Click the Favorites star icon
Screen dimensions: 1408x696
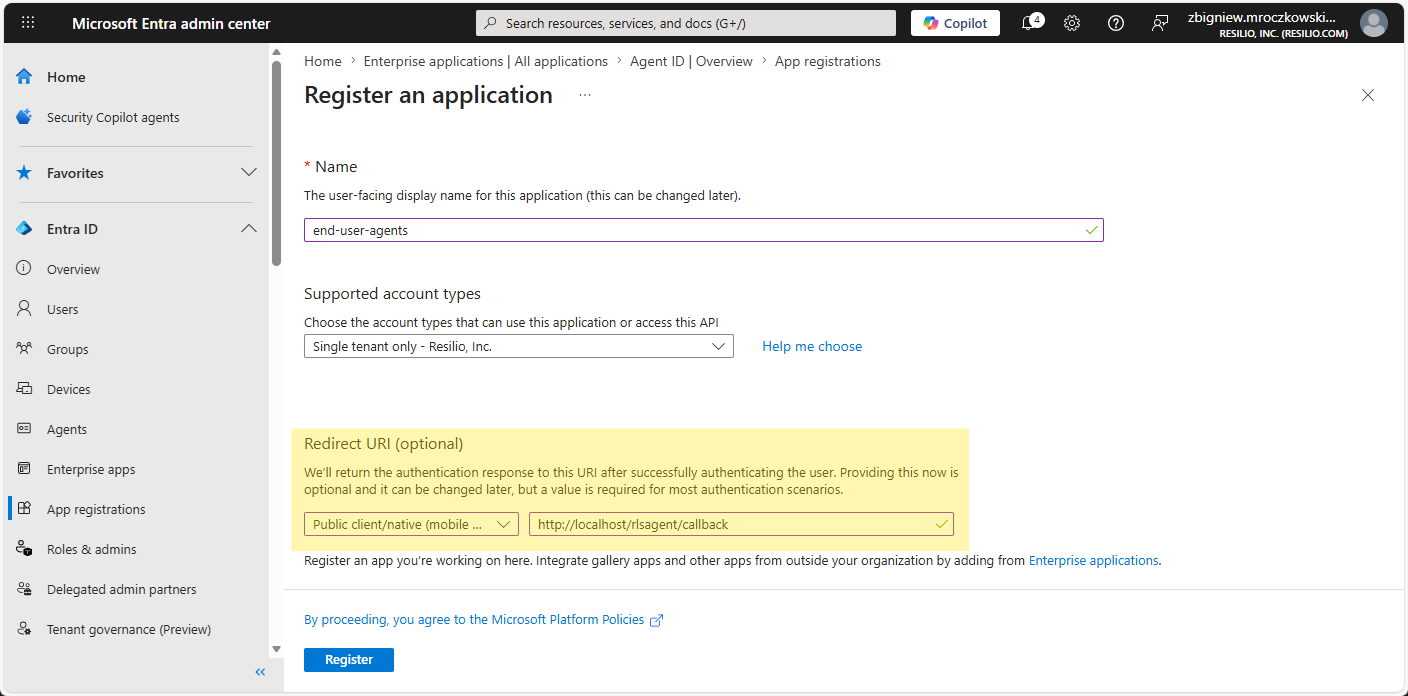(x=24, y=173)
